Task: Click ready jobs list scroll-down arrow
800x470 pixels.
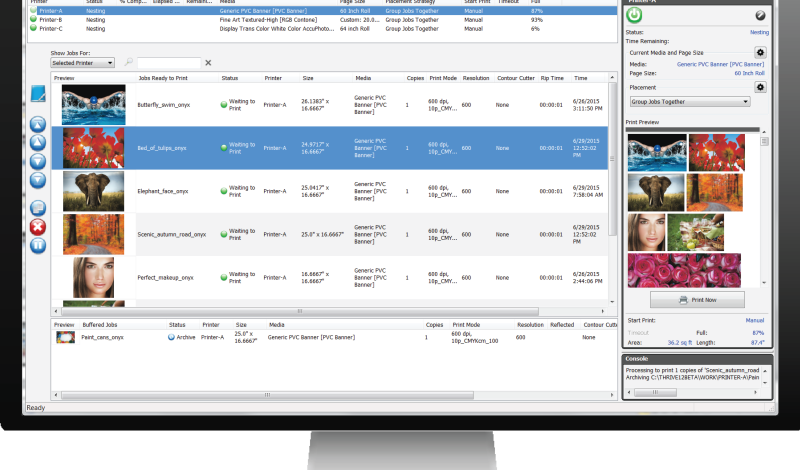Action: click(x=612, y=302)
